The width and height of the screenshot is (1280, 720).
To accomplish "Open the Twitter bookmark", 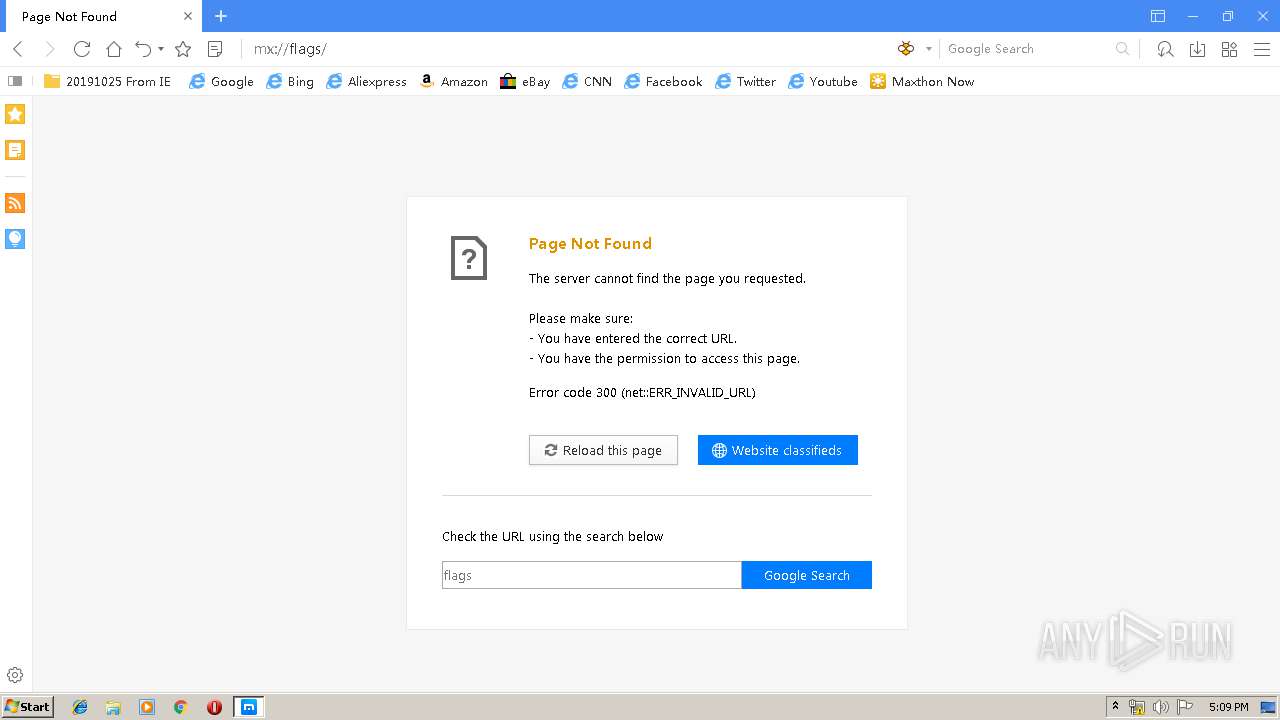I will (745, 82).
